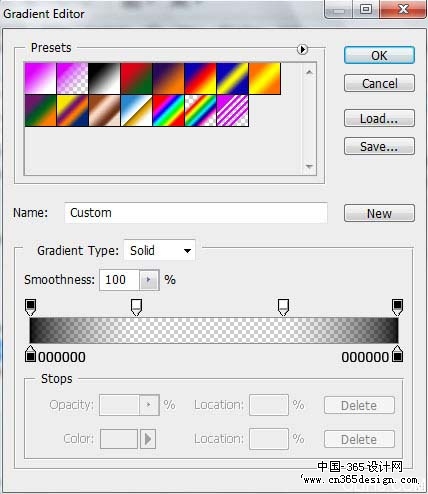428x494 pixels.
Task: Choose the copper metallic gradient preset
Action: (104, 110)
